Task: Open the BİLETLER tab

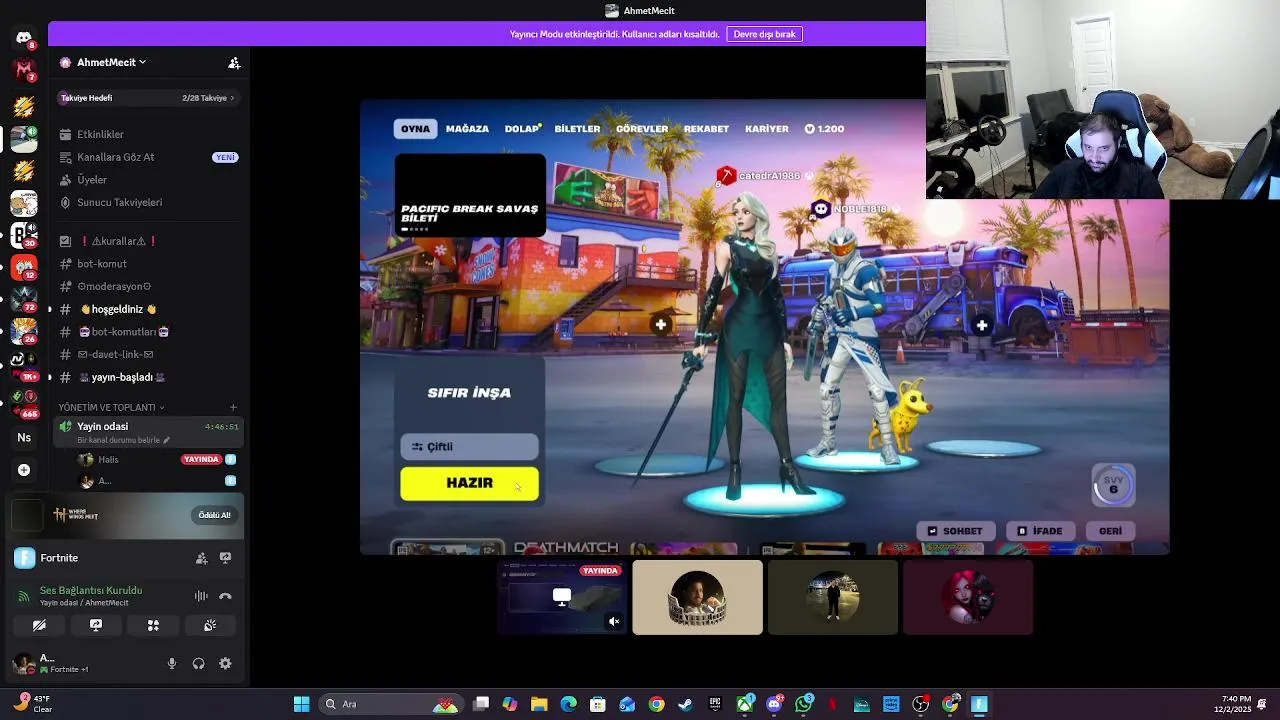Action: 577,129
